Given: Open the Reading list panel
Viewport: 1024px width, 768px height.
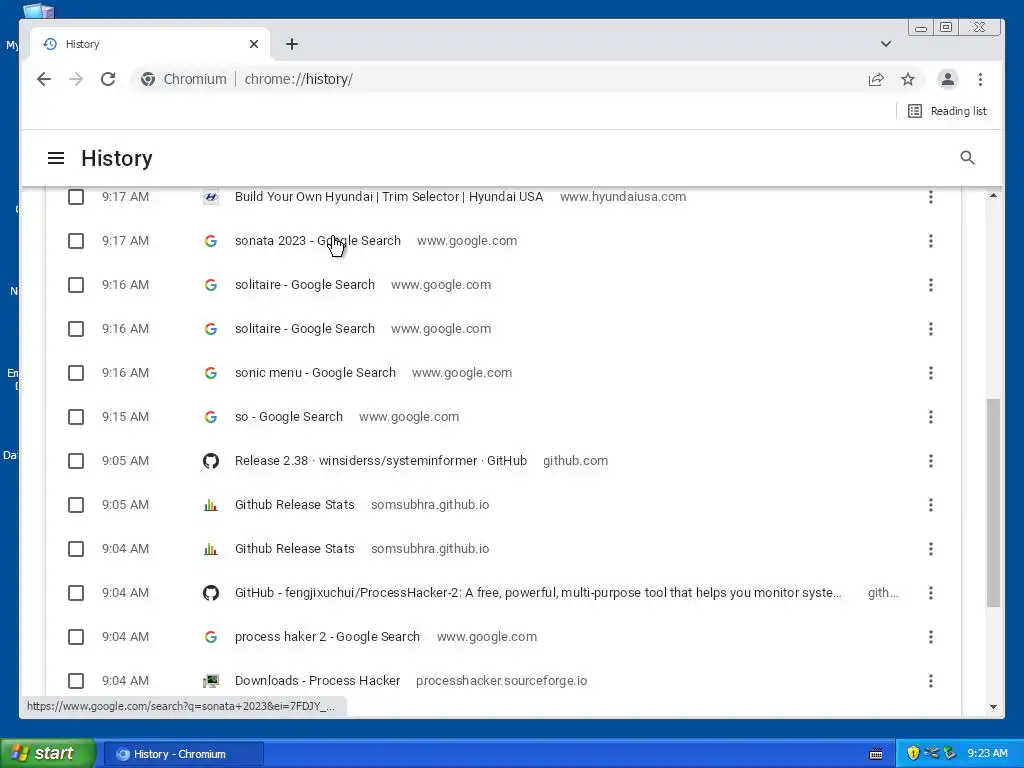Looking at the screenshot, I should tap(948, 111).
